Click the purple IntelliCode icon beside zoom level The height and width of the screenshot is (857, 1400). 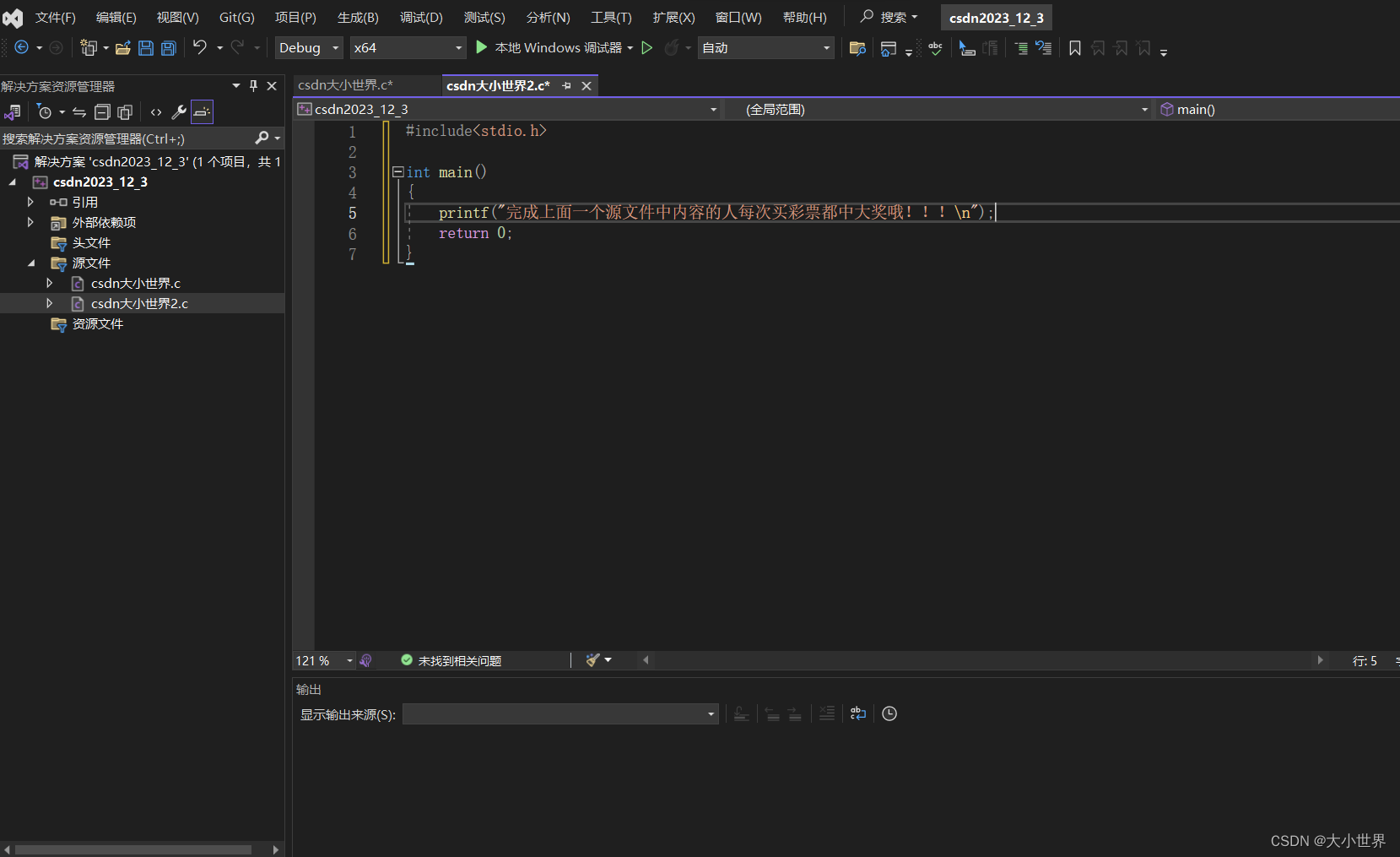365,661
